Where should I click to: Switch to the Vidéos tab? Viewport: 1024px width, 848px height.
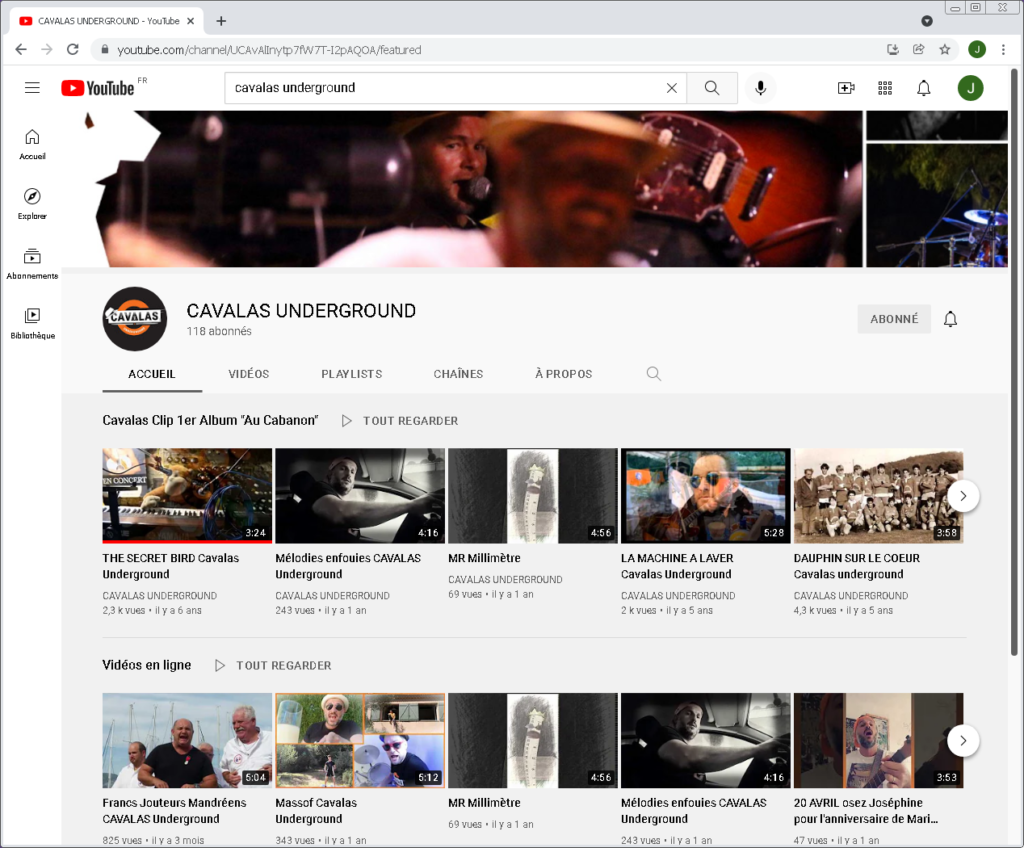[x=249, y=374]
